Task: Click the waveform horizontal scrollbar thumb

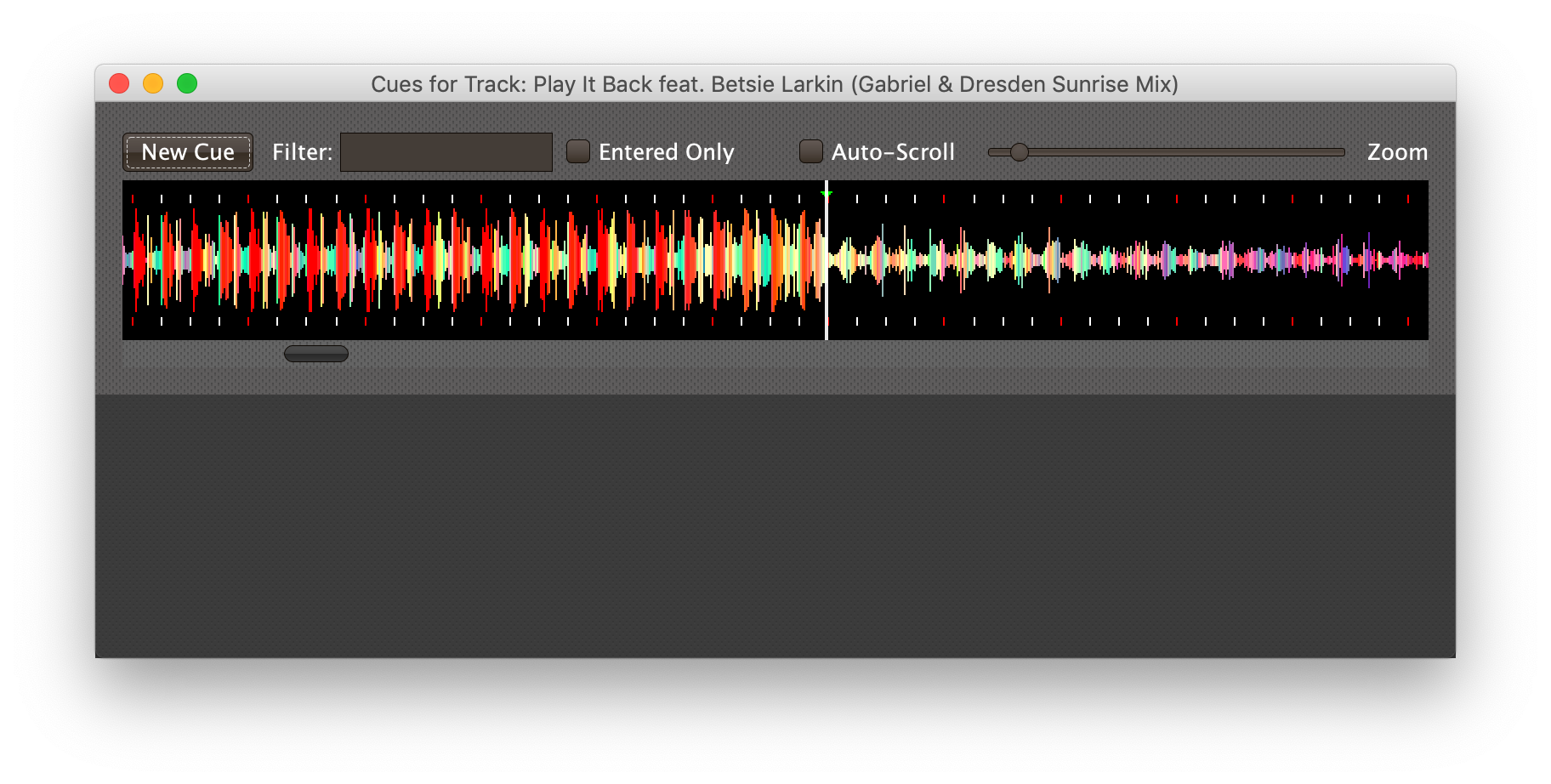Action: 316,354
